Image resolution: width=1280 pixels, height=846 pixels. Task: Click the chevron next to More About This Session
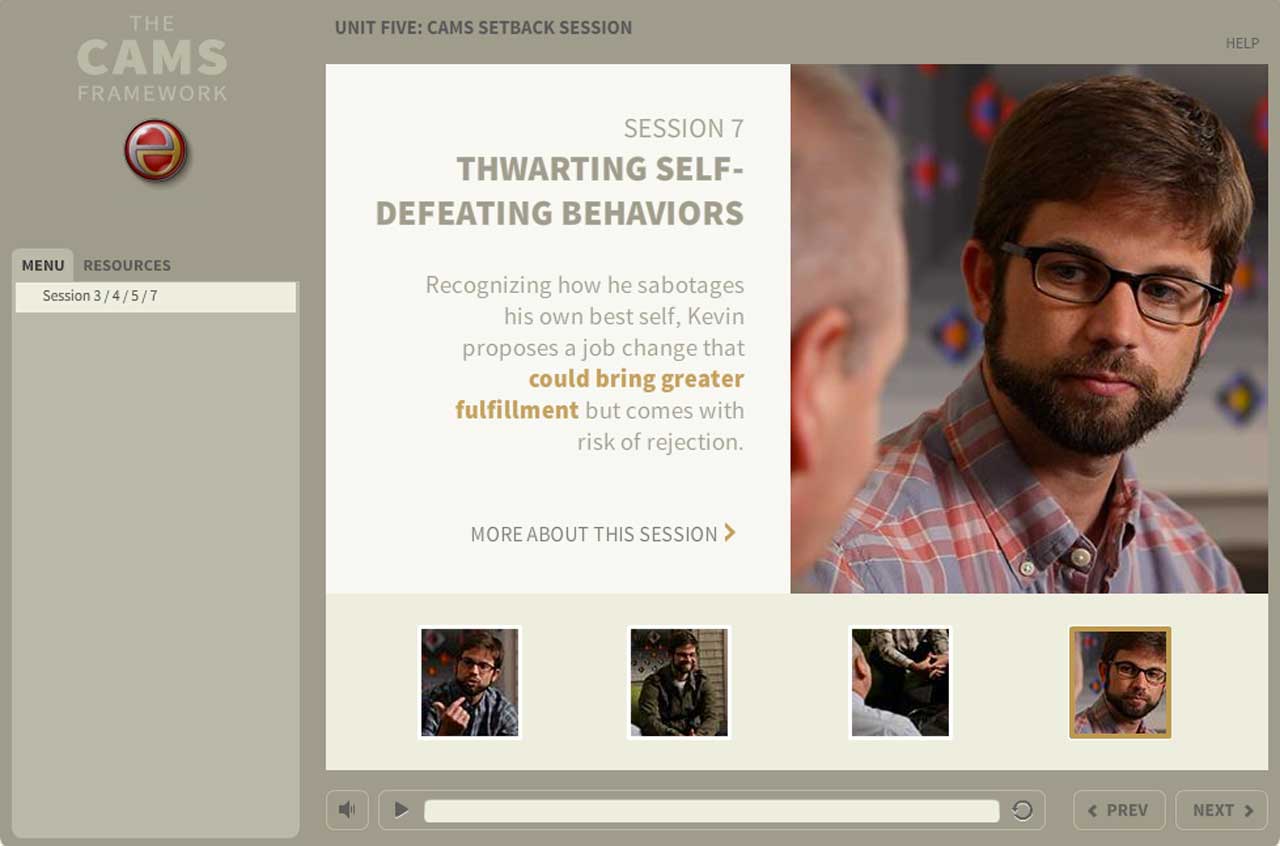click(x=730, y=533)
